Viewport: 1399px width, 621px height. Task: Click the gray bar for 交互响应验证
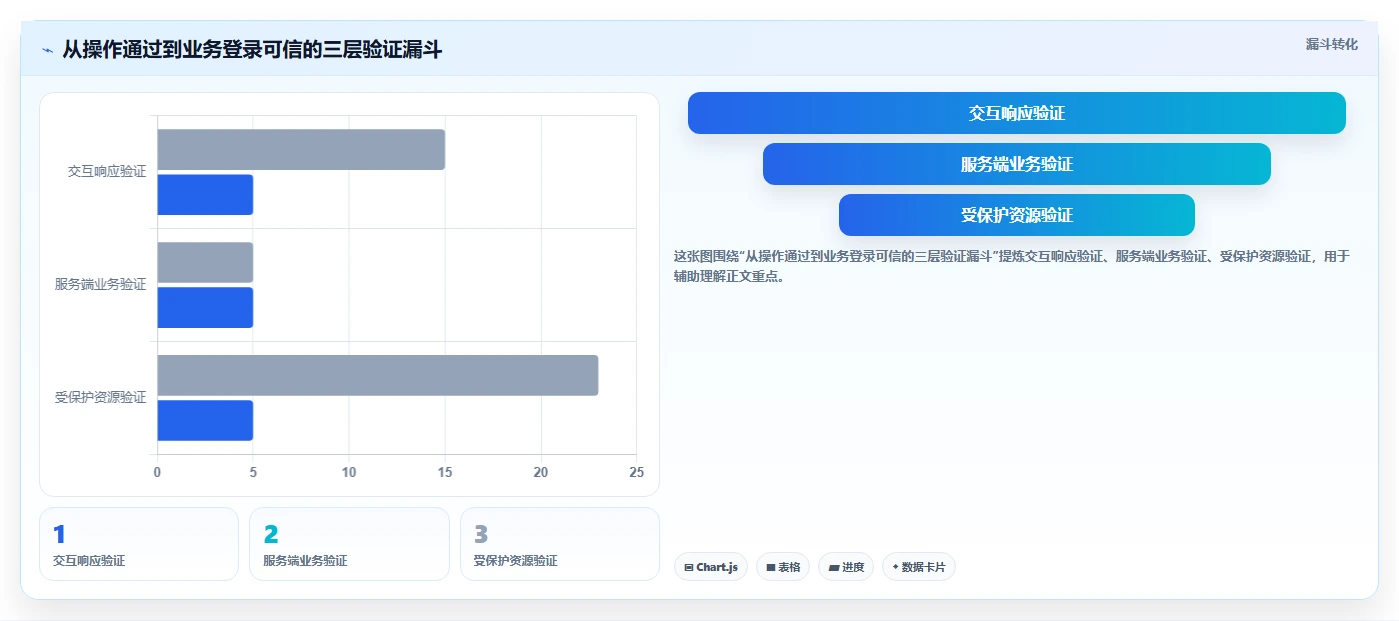click(301, 149)
